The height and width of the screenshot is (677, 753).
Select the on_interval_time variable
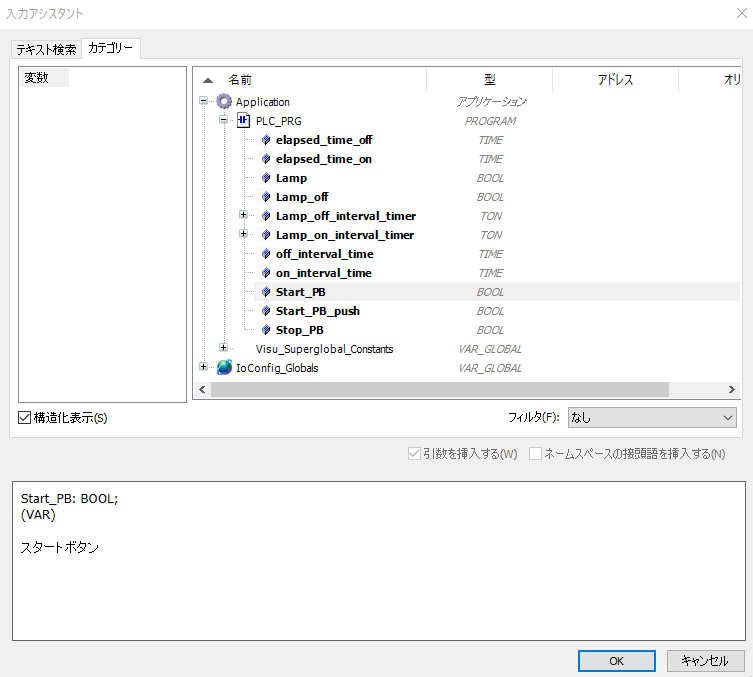pyautogui.click(x=324, y=273)
